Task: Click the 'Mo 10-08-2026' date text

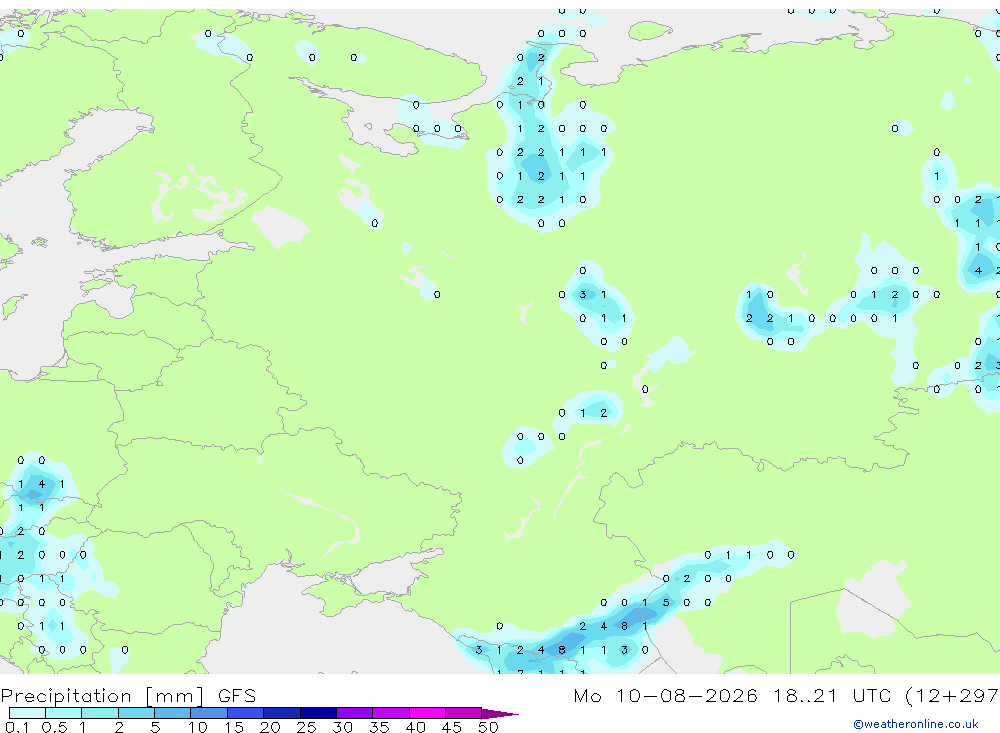Action: click(x=665, y=695)
